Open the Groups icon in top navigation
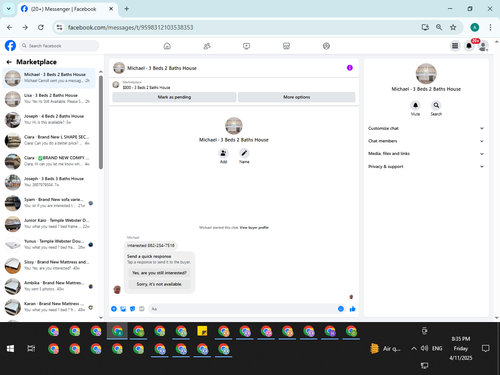This screenshot has width=500, height=375. click(x=326, y=46)
